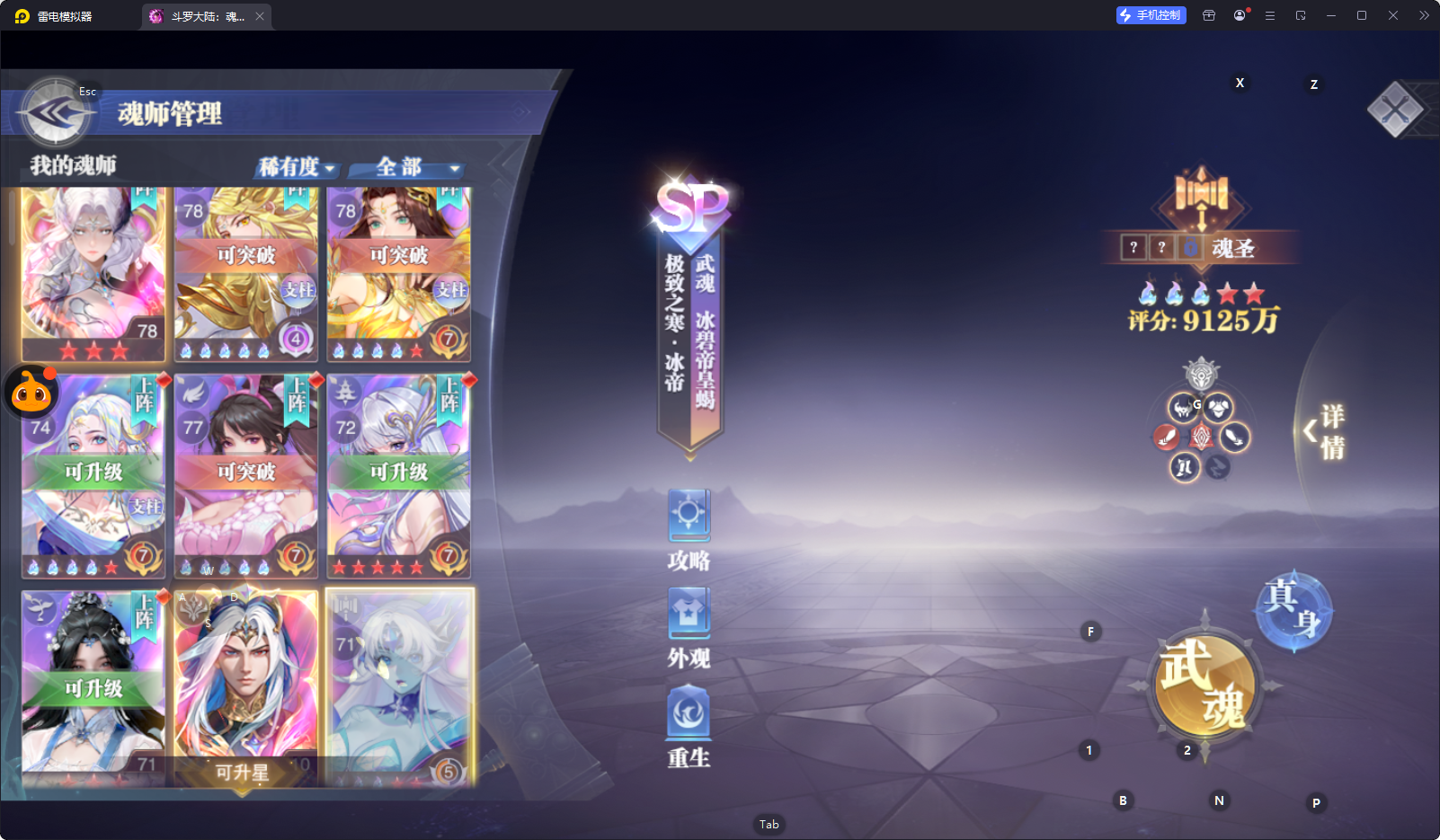Screen dimensions: 1440x840
Task: Open the emulator hamburger menu
Action: pyautogui.click(x=1270, y=15)
